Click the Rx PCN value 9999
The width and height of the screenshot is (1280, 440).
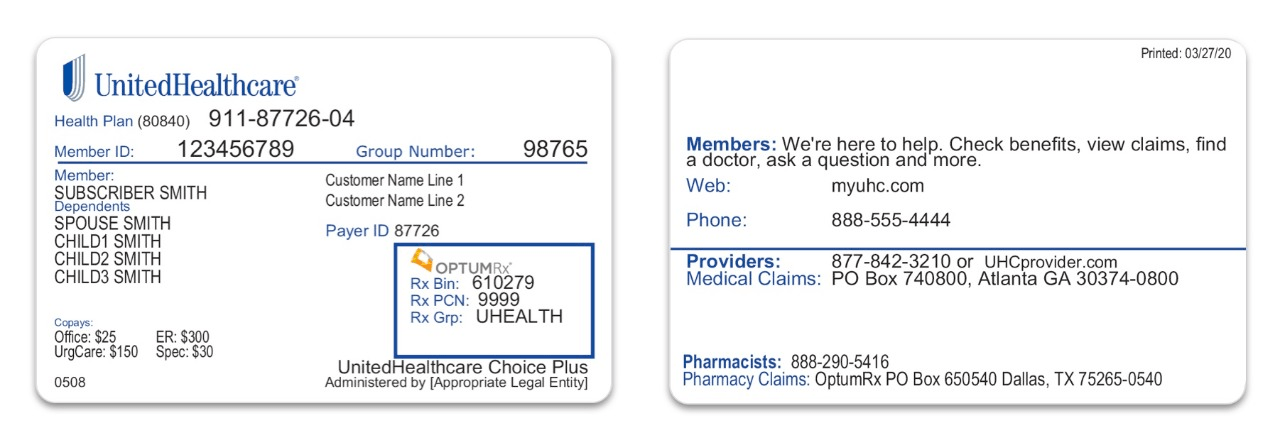499,299
